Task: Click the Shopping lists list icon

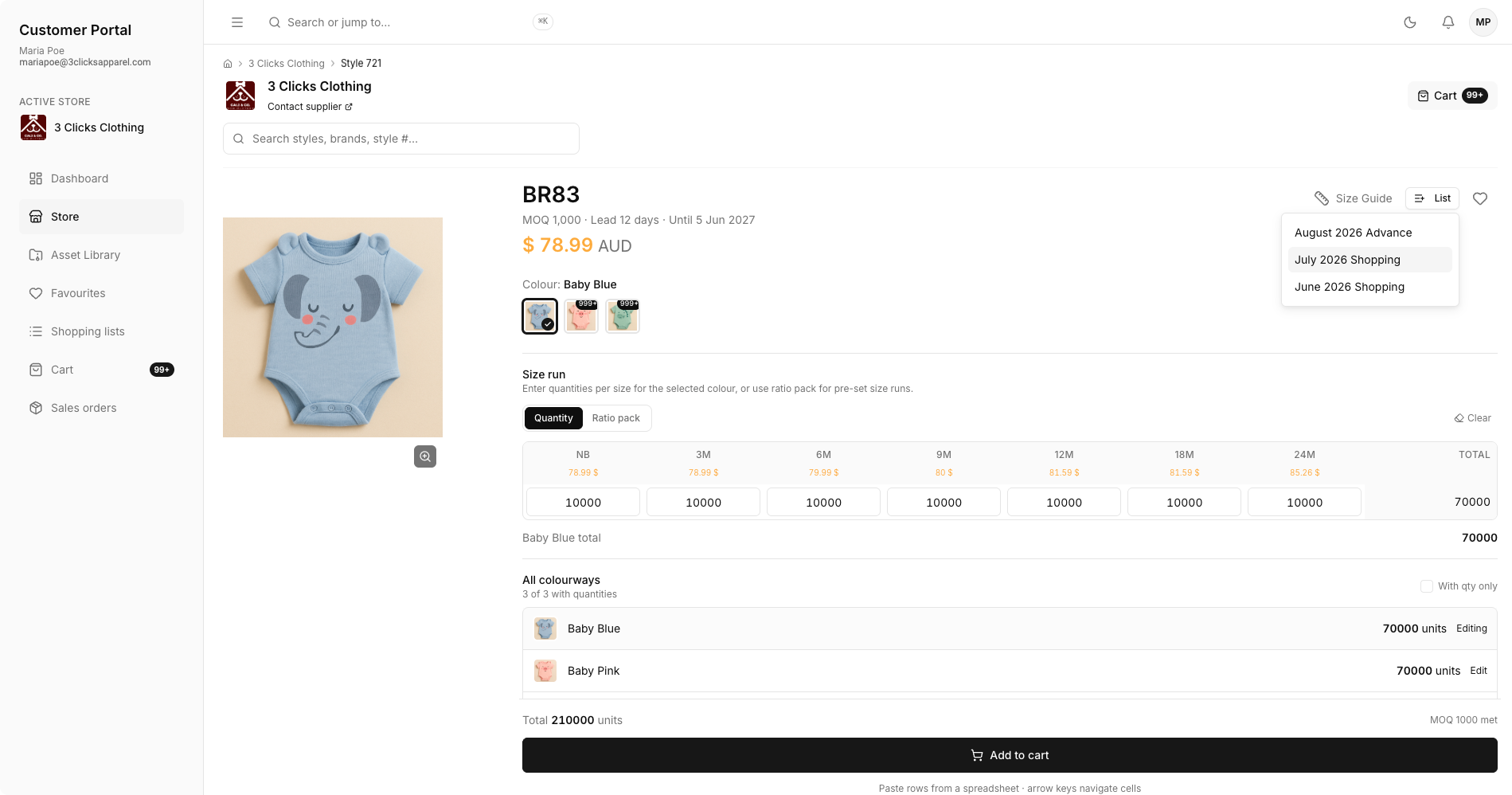Action: 36,331
